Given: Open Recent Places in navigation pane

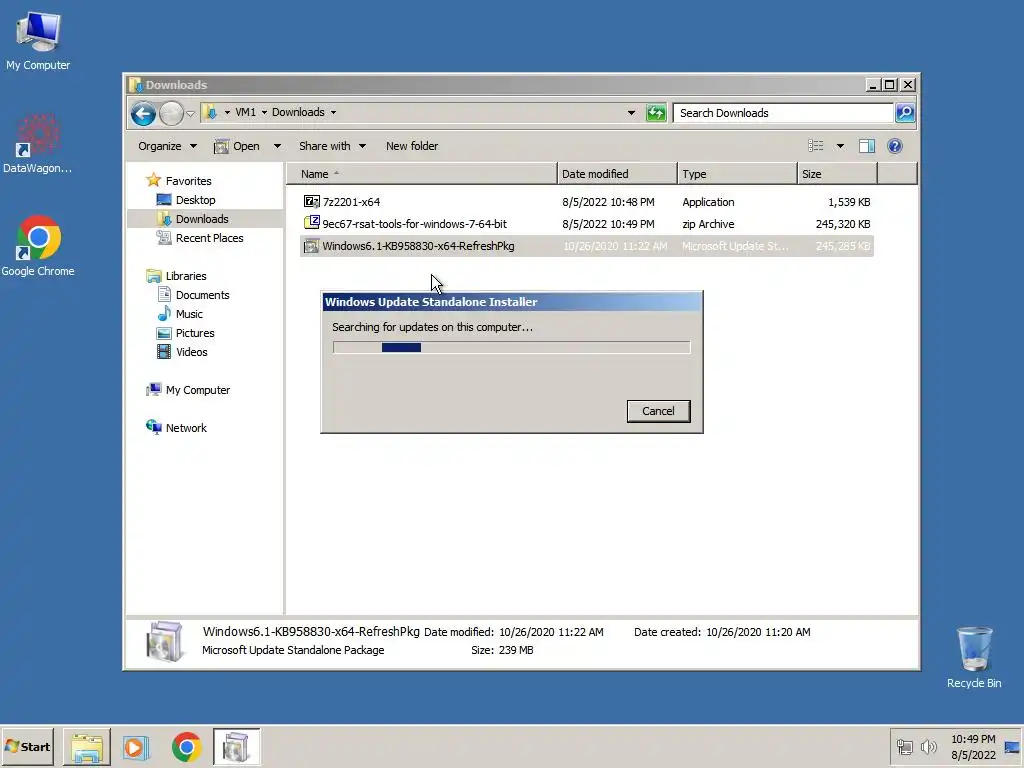Looking at the screenshot, I should tap(210, 238).
